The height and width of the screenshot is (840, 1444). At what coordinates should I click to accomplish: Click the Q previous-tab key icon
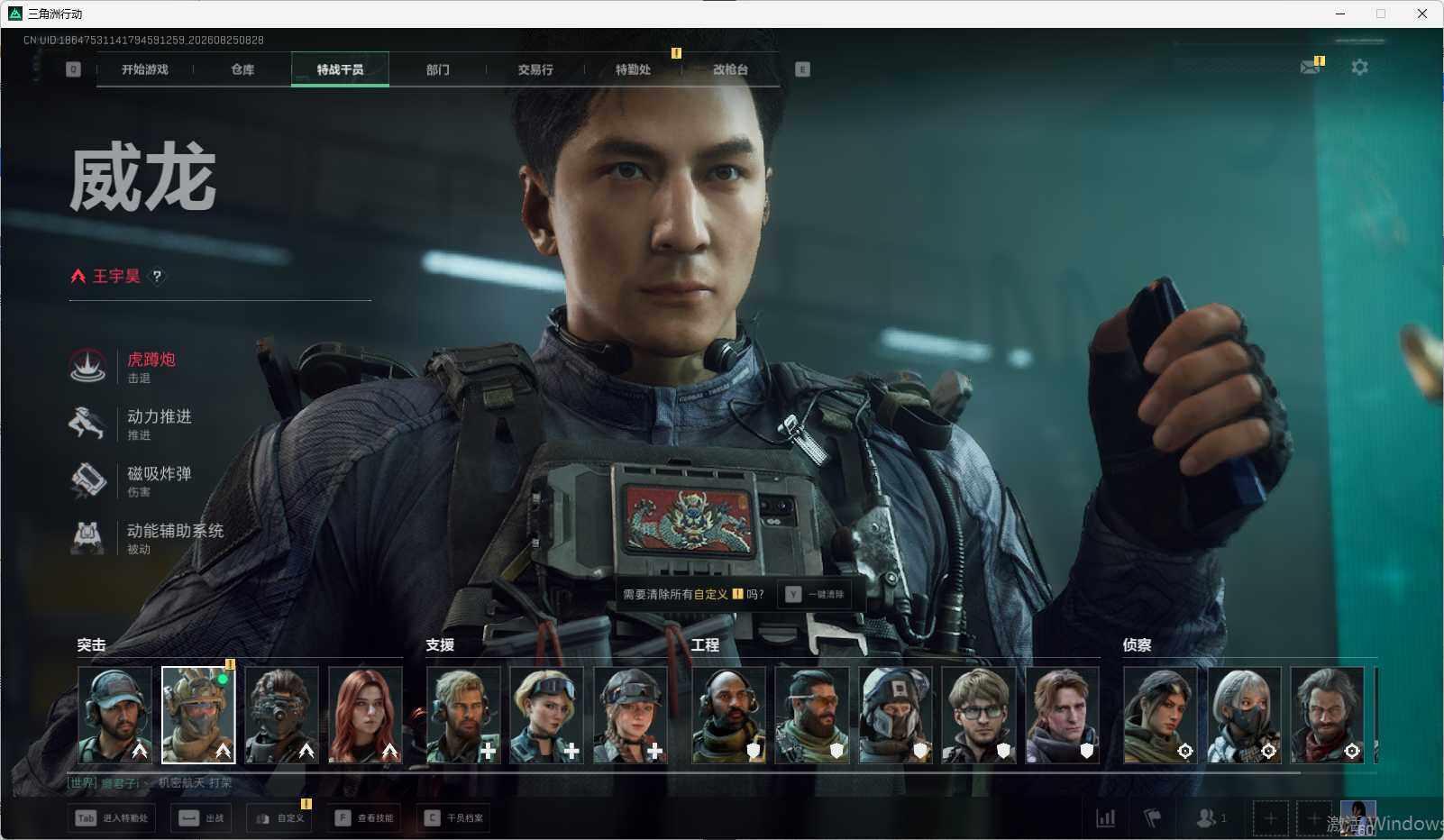click(74, 69)
